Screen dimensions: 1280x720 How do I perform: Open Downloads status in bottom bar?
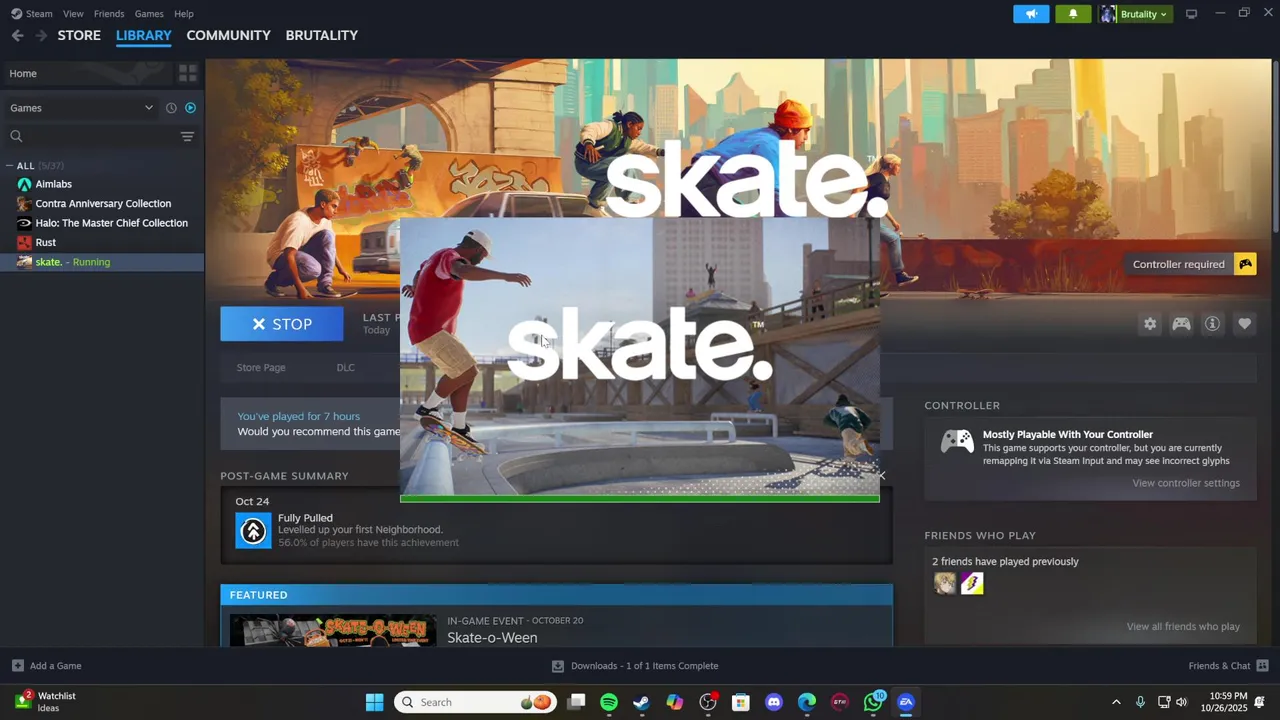tap(635, 666)
